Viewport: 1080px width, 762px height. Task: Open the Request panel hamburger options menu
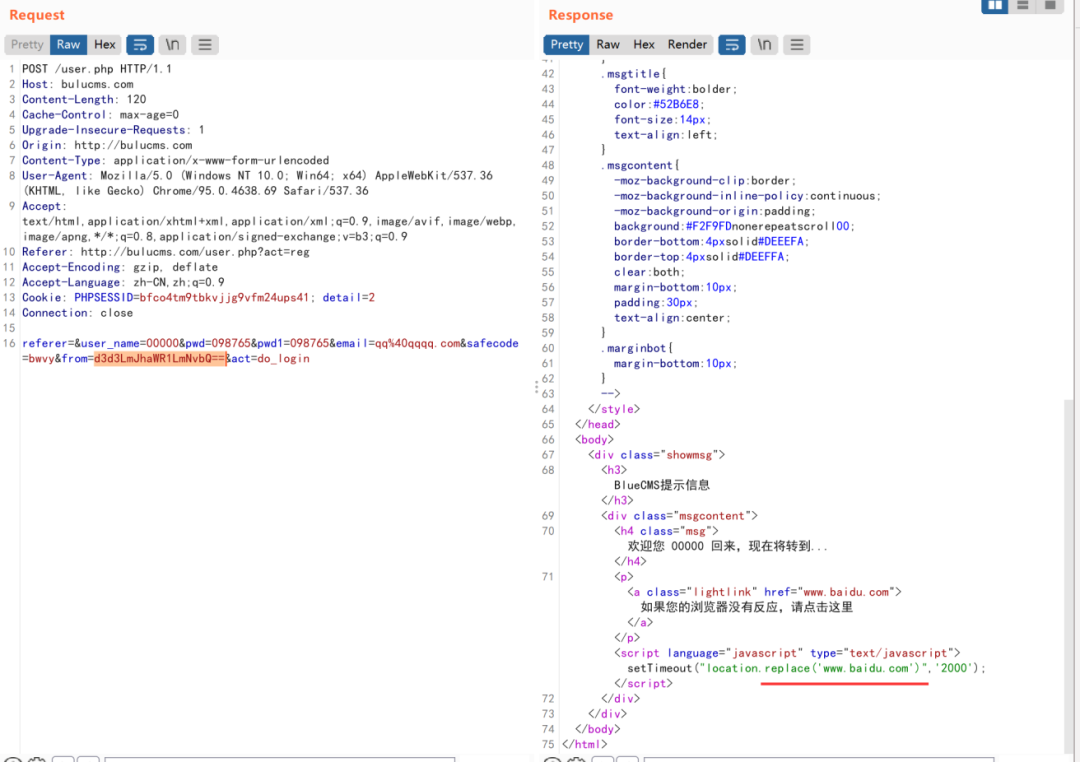pyautogui.click(x=205, y=45)
